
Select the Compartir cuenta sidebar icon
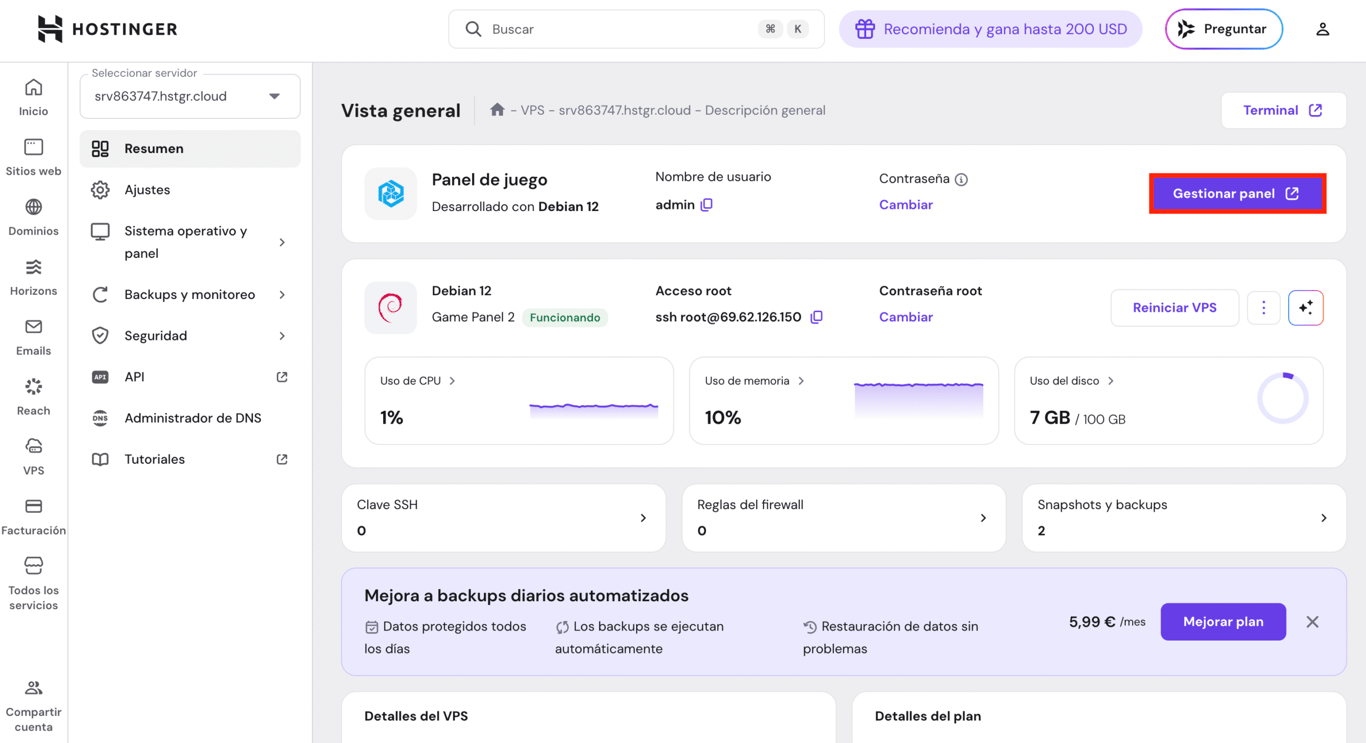33,687
